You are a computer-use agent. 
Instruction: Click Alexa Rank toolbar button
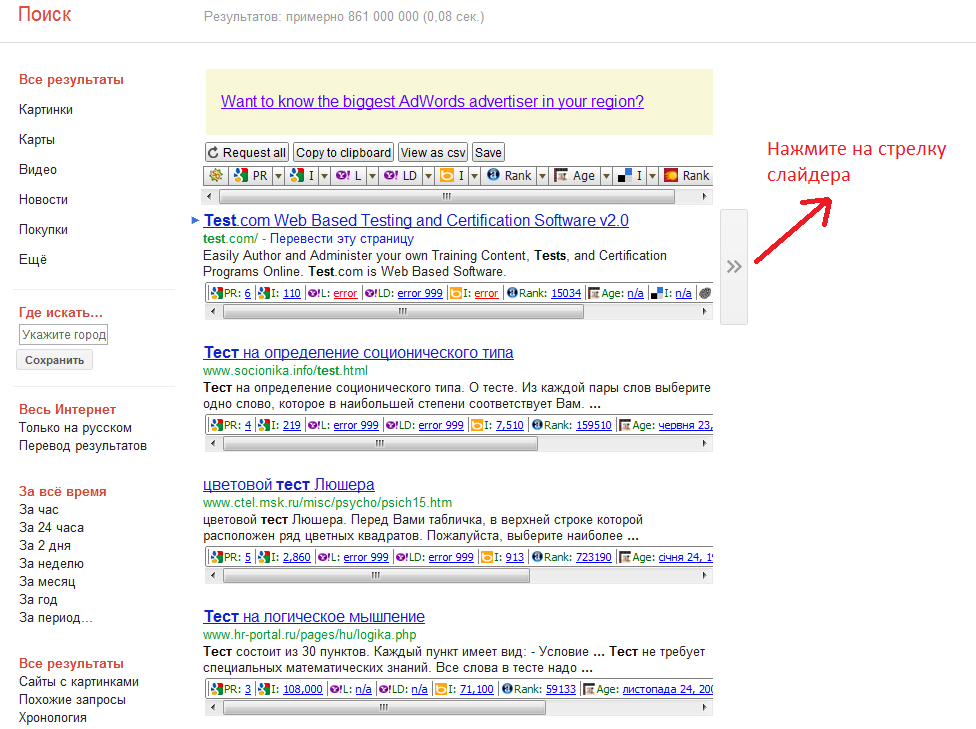(x=510, y=176)
